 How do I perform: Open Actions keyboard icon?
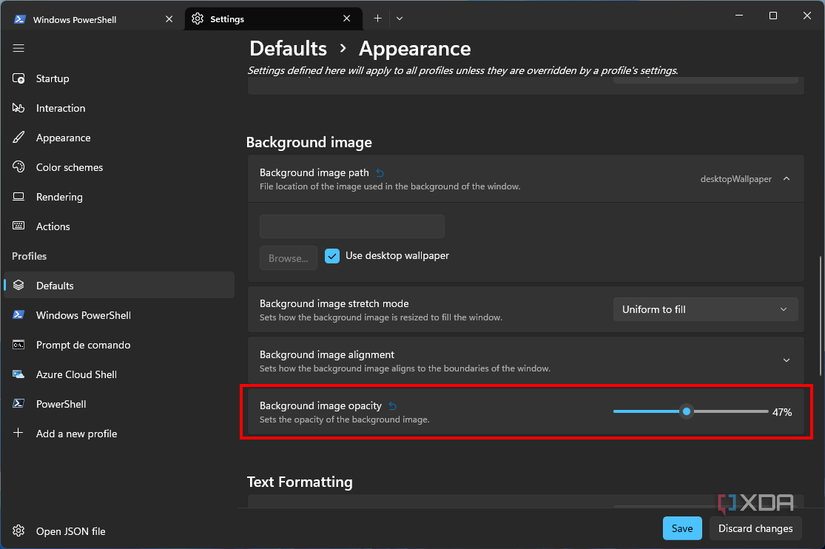pos(18,227)
